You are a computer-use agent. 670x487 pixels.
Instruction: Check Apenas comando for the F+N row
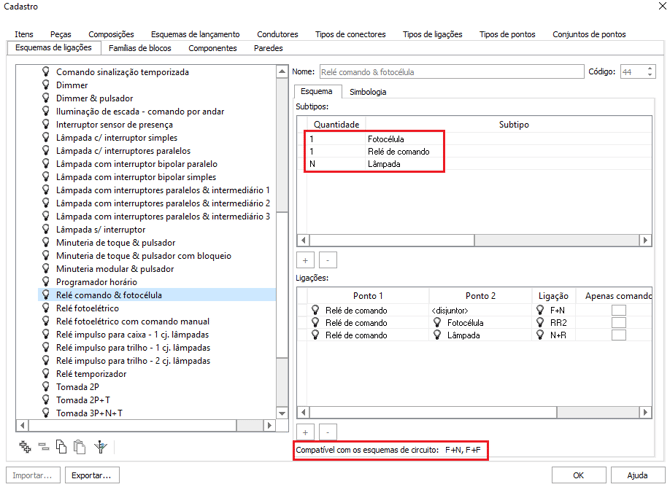pos(619,310)
